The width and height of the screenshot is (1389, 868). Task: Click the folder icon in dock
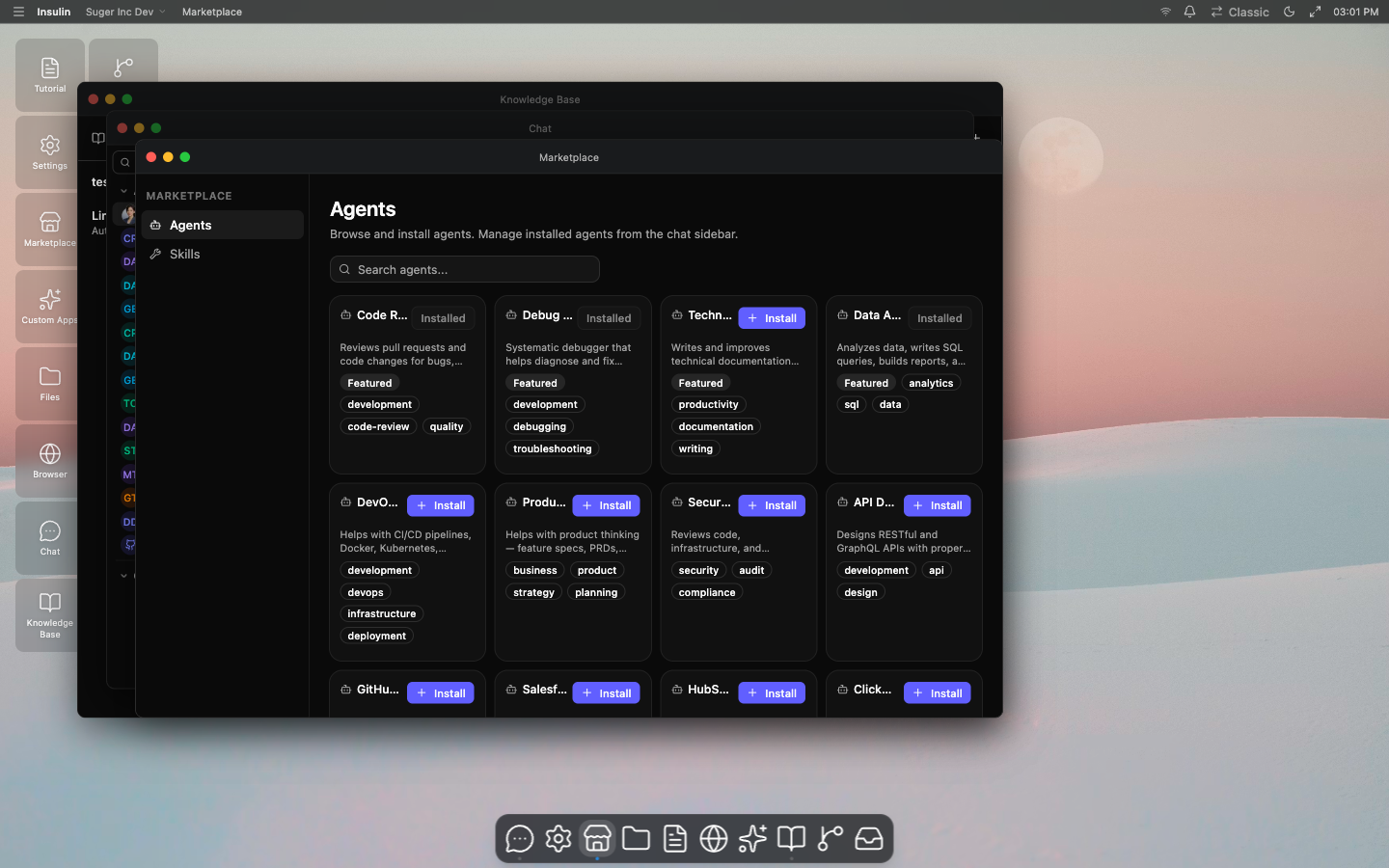[x=636, y=839]
